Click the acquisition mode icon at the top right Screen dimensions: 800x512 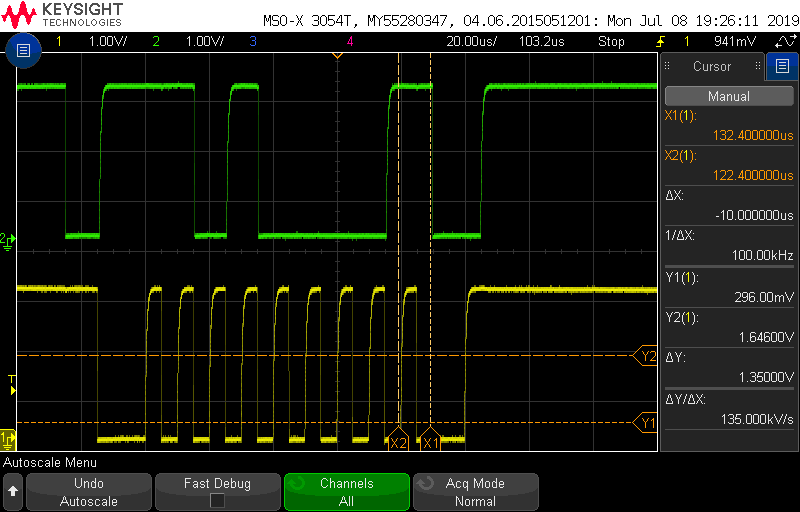(x=785, y=41)
